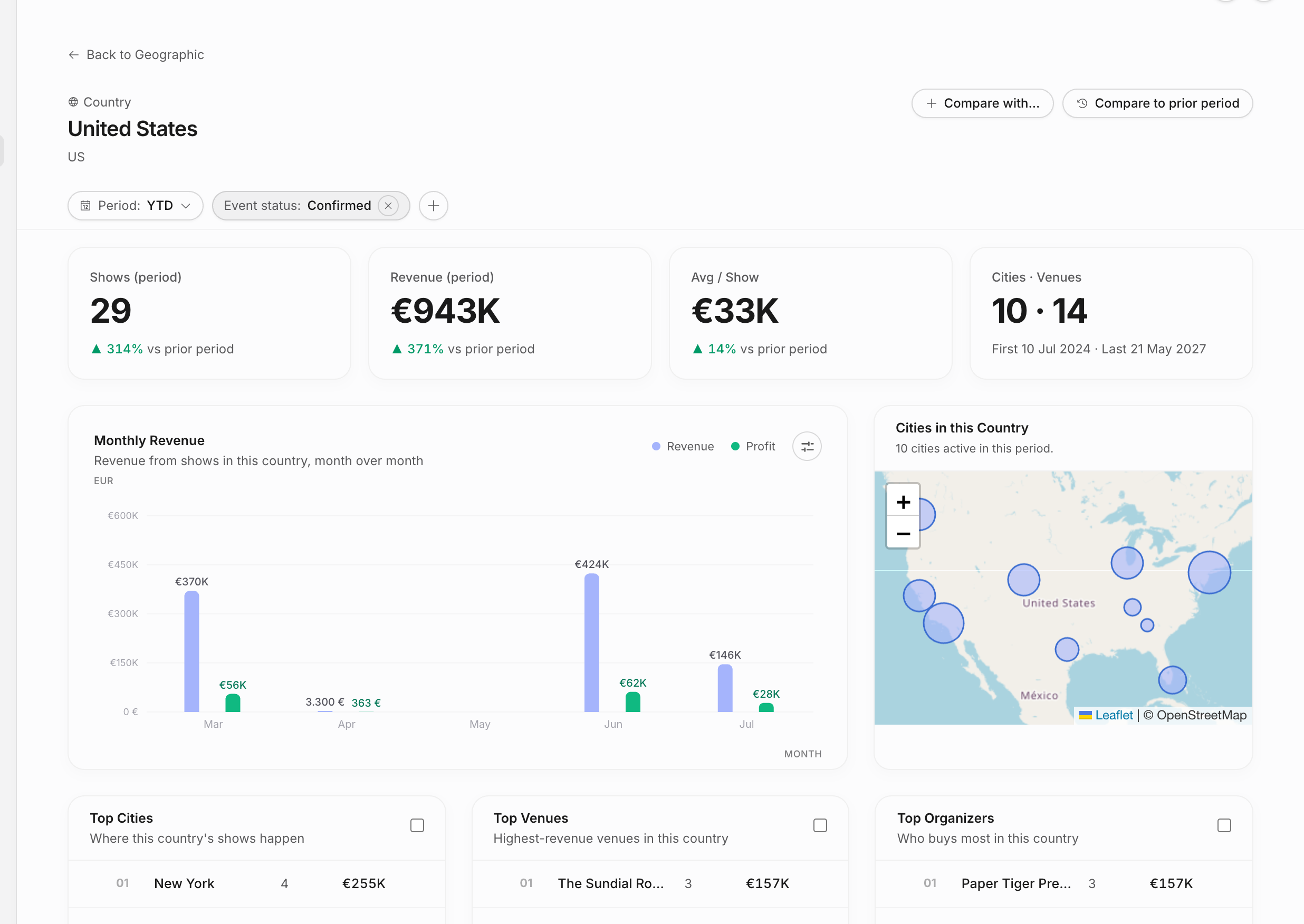Click the Shows (period) card
Screen dimensions: 1304x924
[x=209, y=313]
